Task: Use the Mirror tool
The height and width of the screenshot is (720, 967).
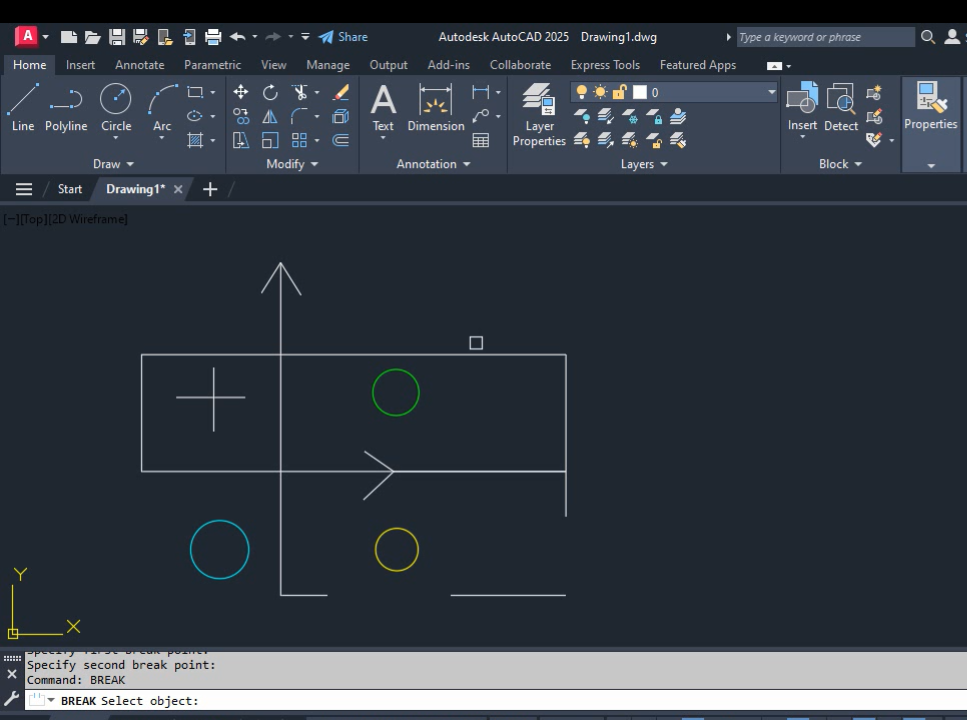Action: pos(270,116)
